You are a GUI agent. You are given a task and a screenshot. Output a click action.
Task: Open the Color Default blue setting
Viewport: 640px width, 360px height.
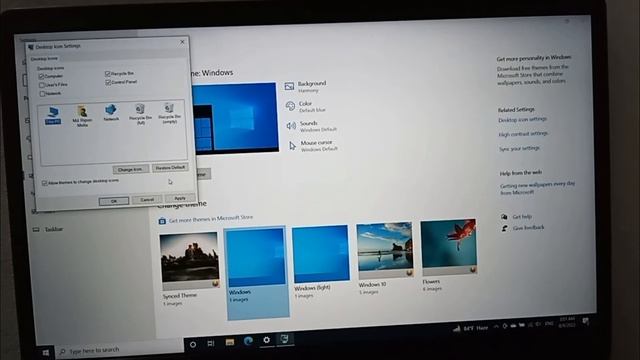(x=306, y=107)
